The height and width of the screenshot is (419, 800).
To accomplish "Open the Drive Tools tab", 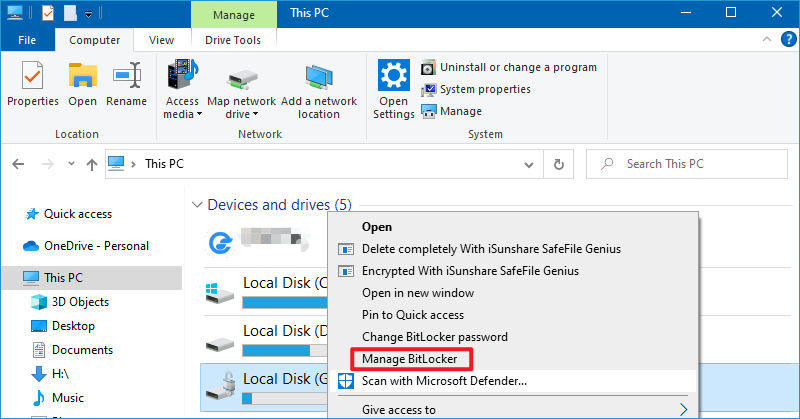I will coord(233,40).
